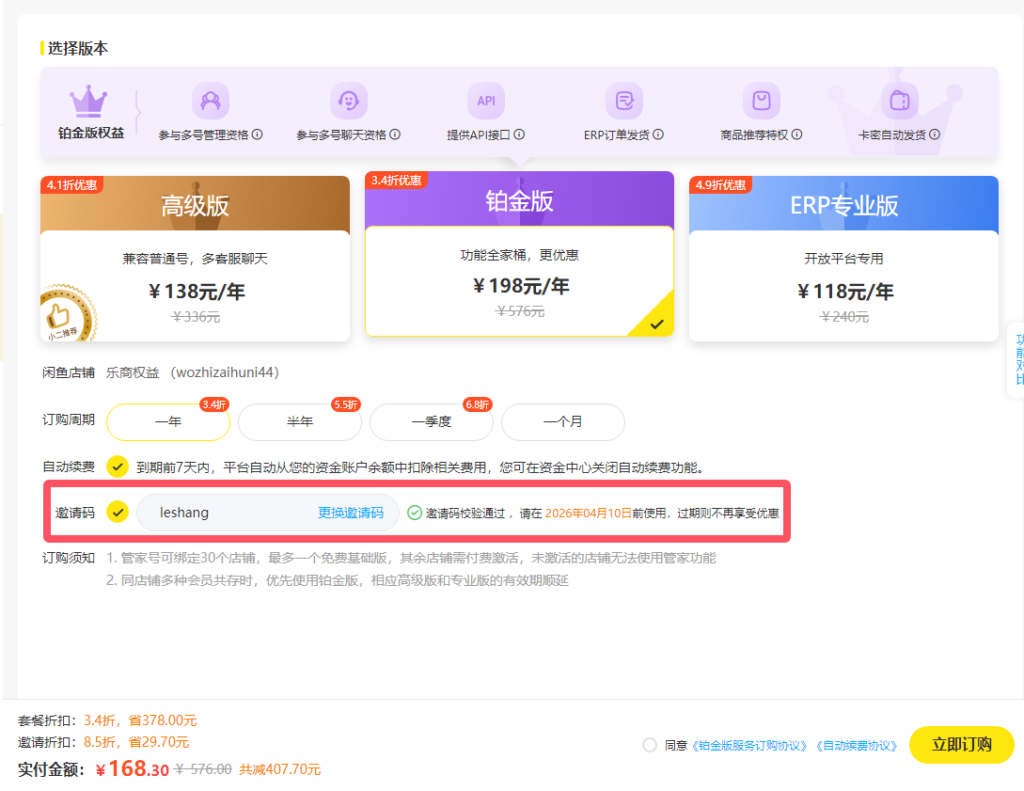
Task: Click the 铂金版权益 crown icon
Action: [x=91, y=100]
